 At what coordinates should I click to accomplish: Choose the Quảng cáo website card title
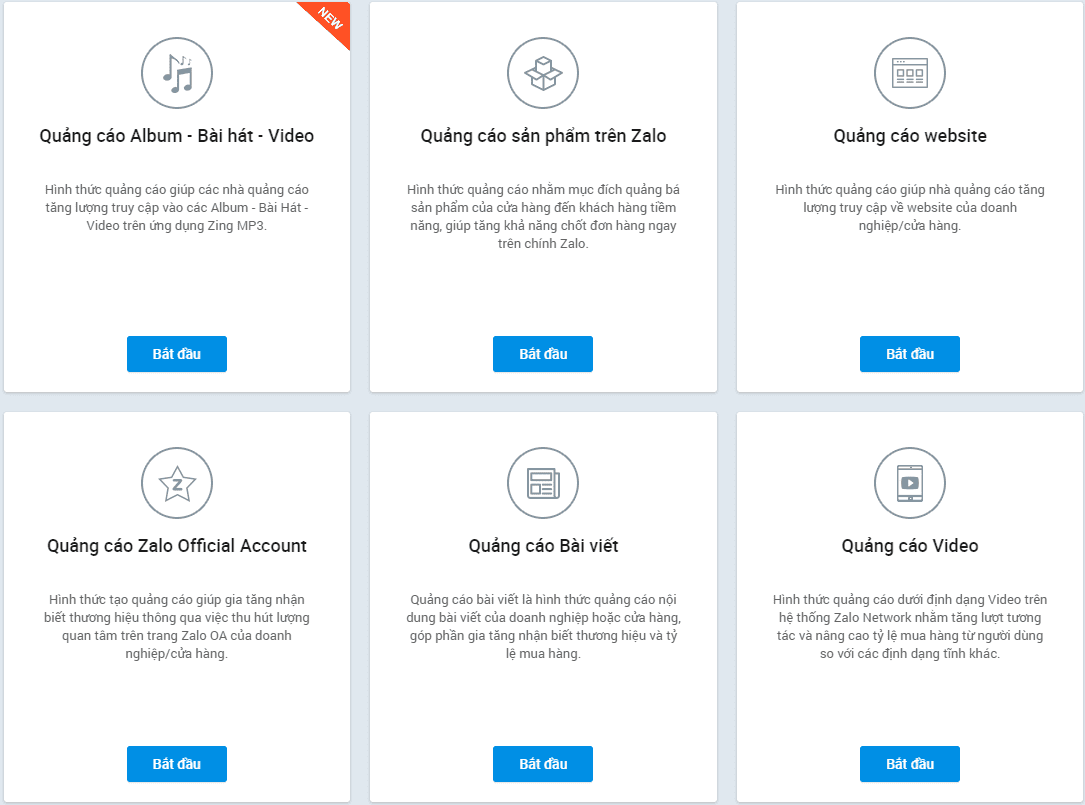click(910, 136)
